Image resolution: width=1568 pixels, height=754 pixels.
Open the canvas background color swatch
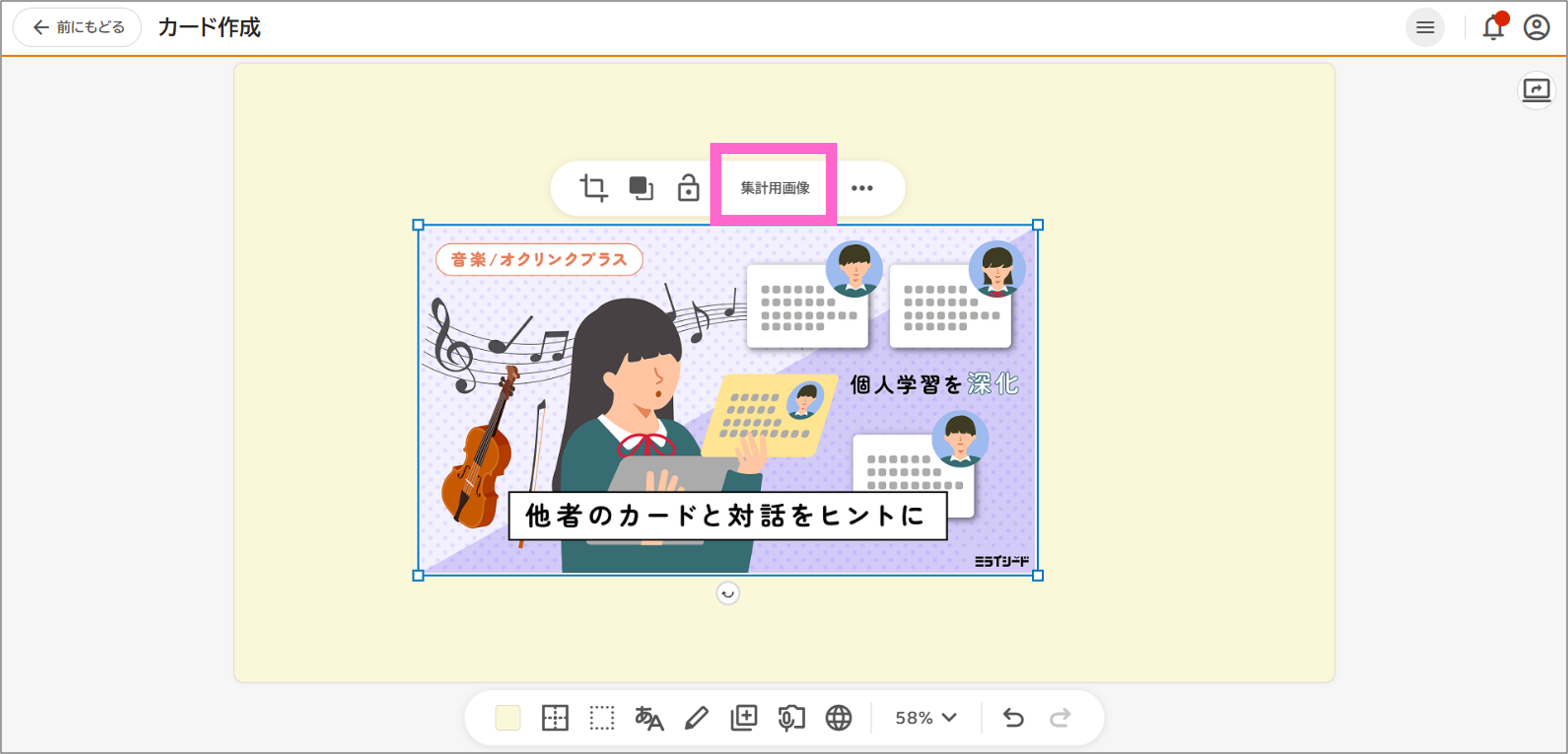pyautogui.click(x=508, y=717)
